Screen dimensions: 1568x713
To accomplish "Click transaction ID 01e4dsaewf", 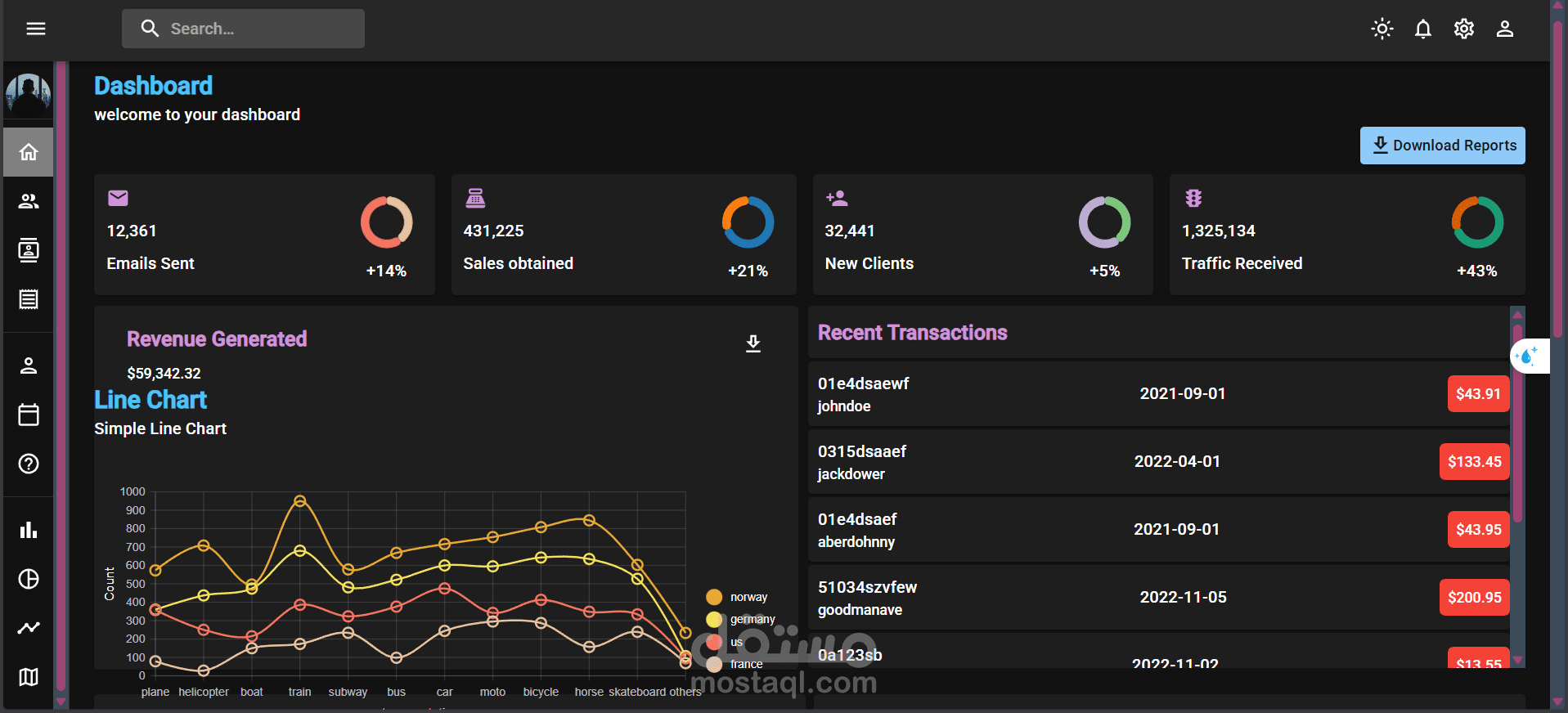I will pyautogui.click(x=863, y=383).
